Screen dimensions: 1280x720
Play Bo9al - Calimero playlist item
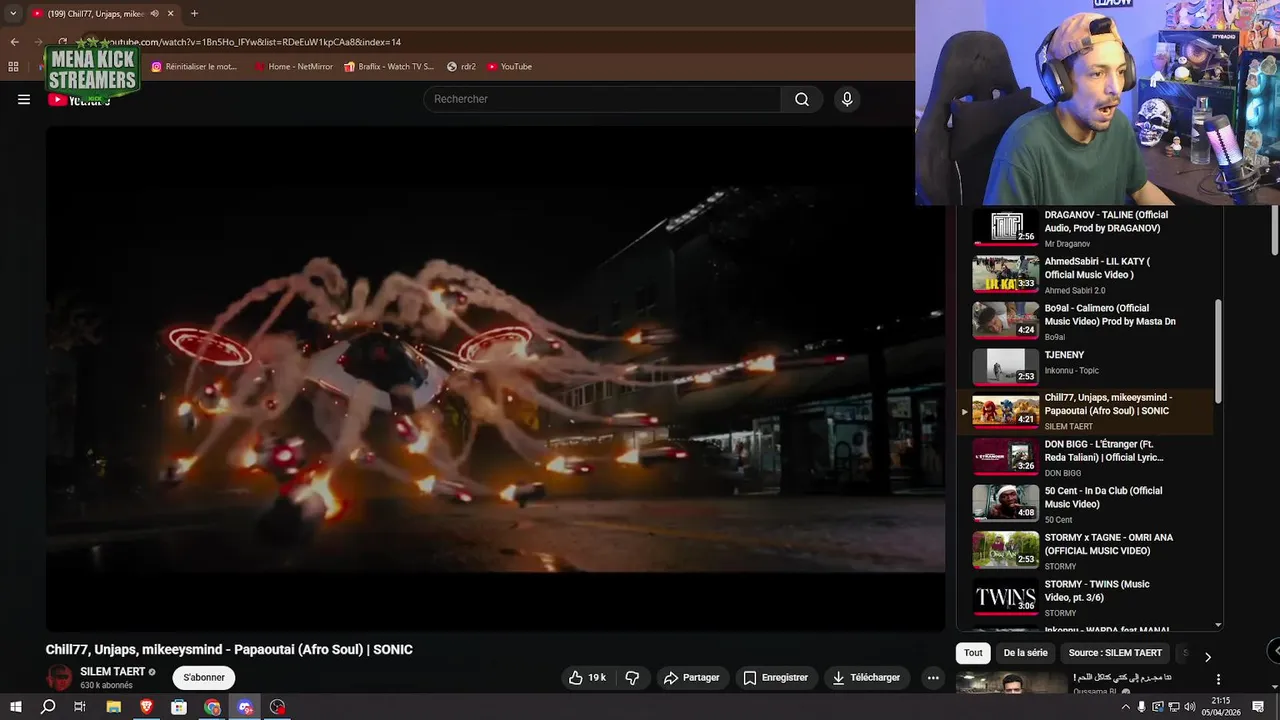pos(1085,321)
